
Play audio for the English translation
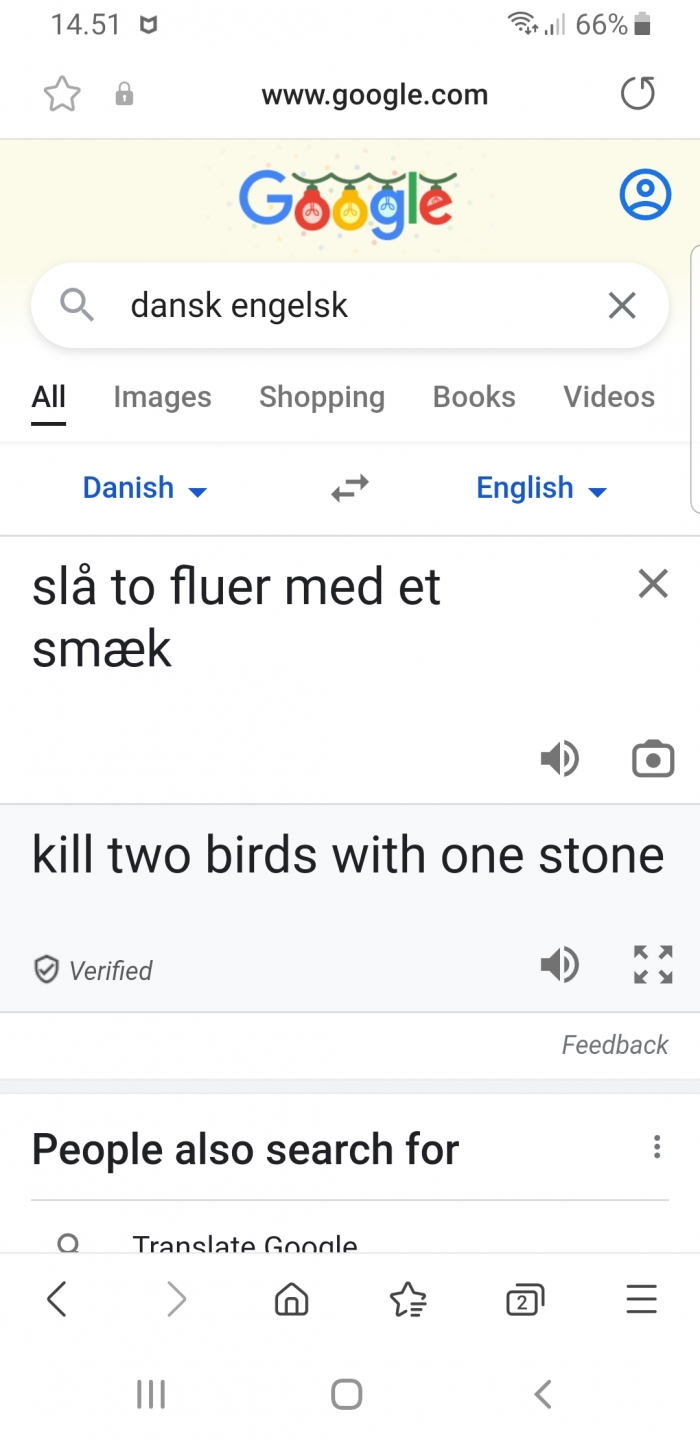[x=559, y=965]
